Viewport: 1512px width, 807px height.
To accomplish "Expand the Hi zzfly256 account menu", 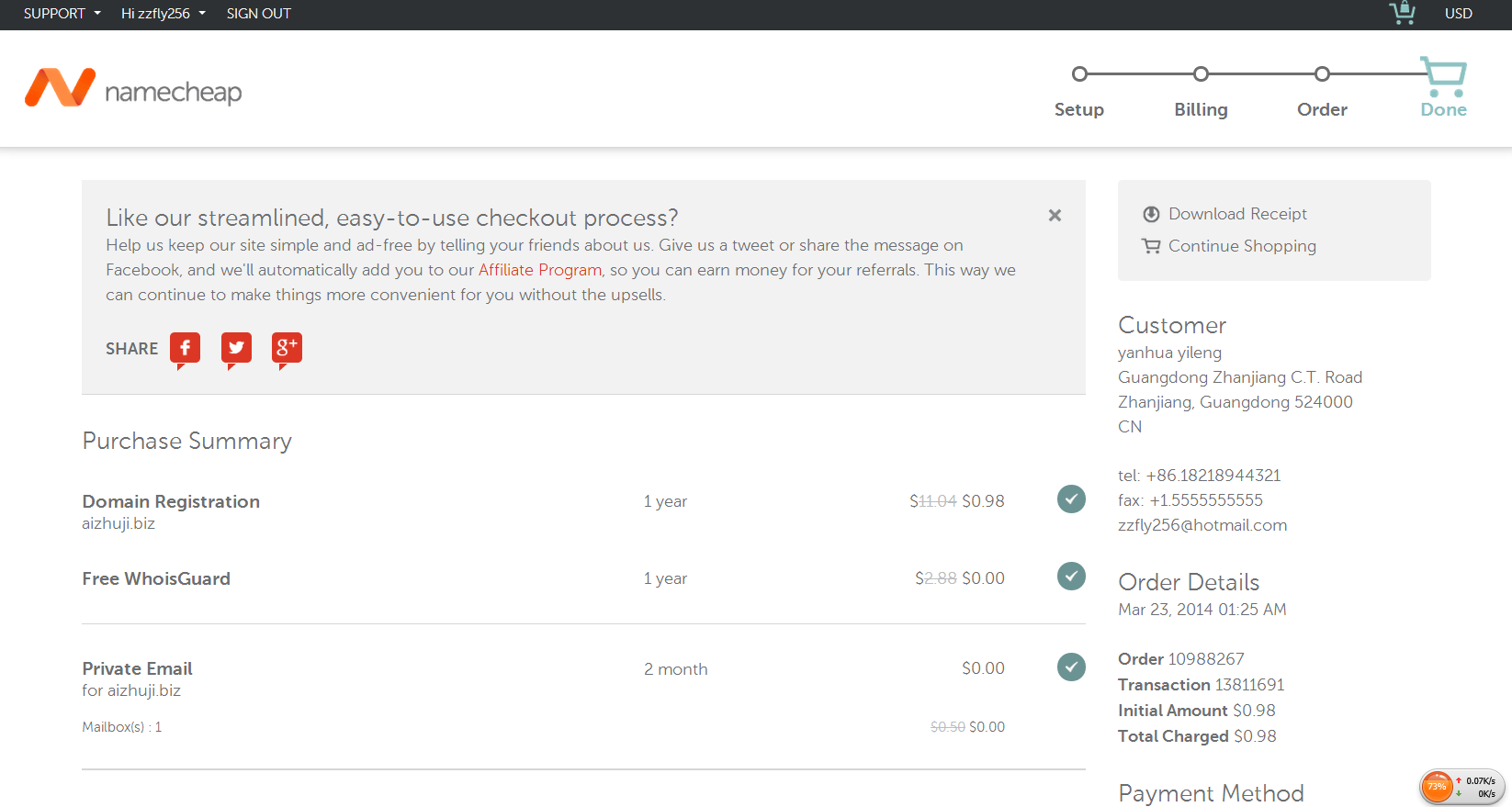I will pos(164,14).
